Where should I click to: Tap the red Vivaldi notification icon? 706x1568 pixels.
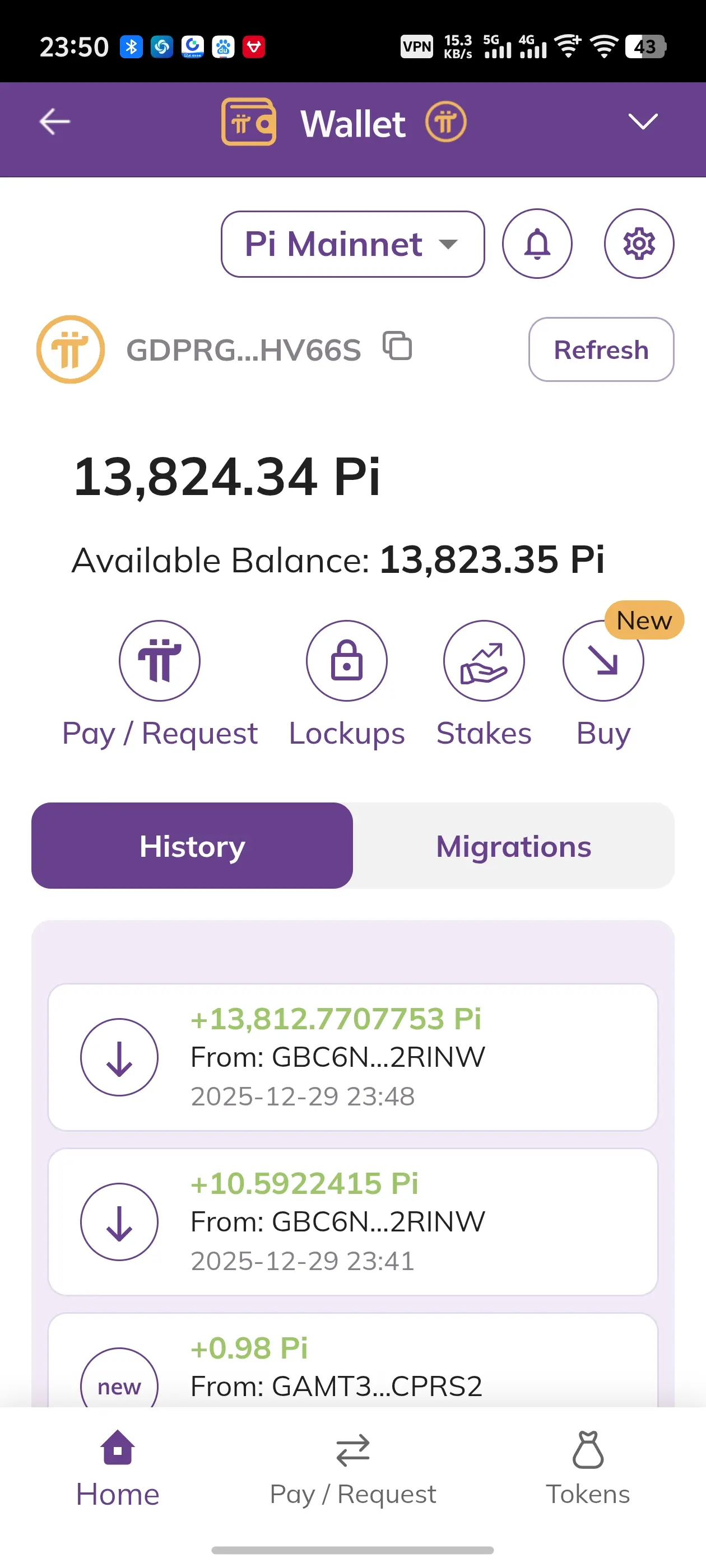click(x=253, y=46)
